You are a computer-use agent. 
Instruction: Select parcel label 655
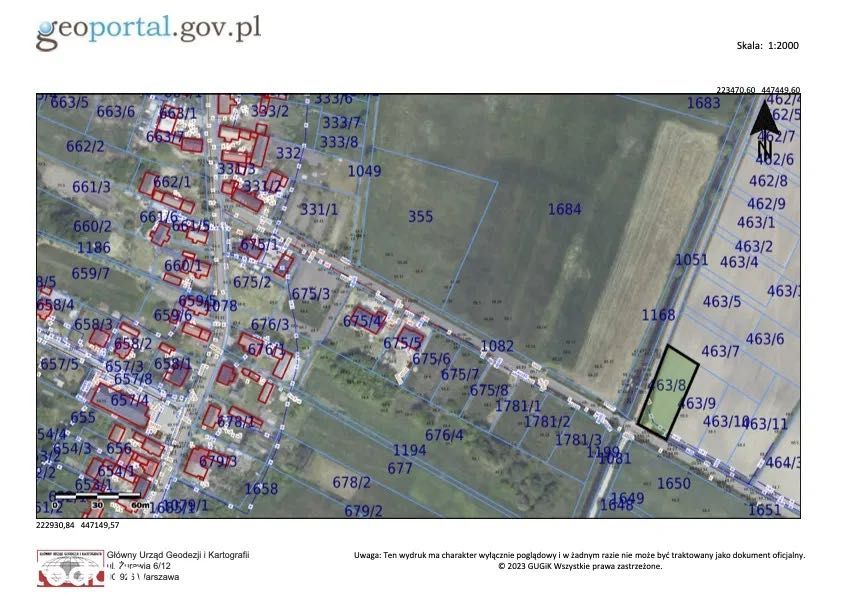coord(83,418)
